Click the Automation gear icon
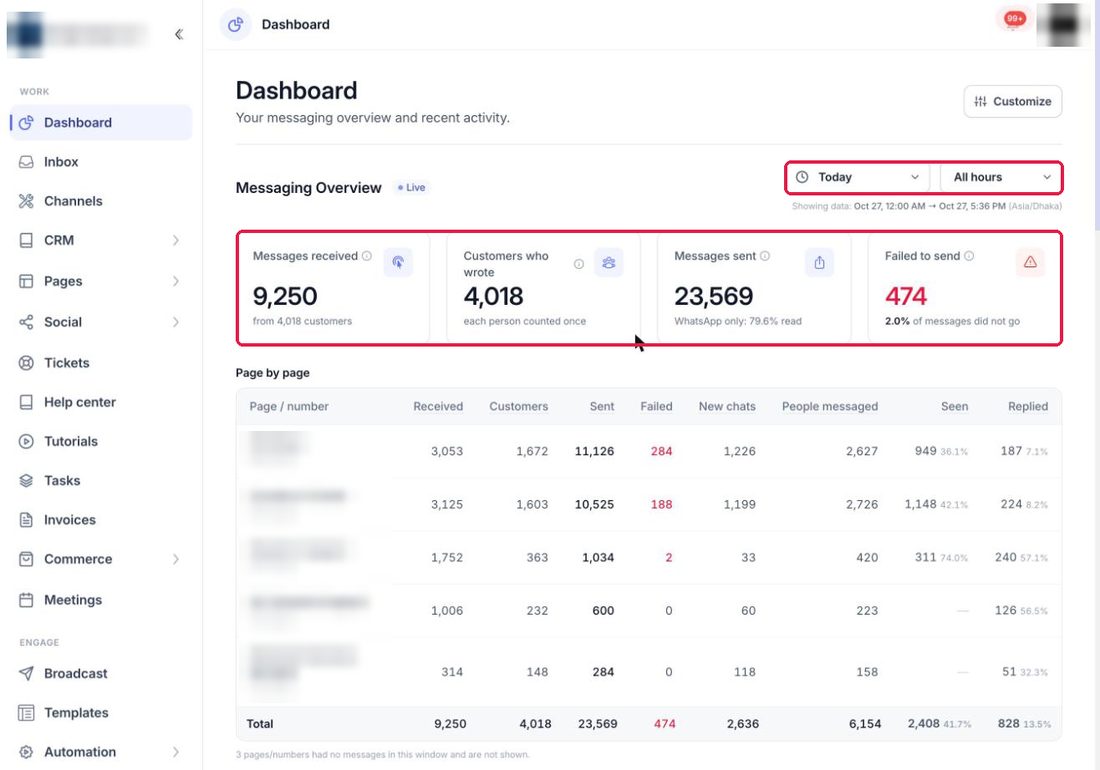The height and width of the screenshot is (770, 1100). click(26, 752)
